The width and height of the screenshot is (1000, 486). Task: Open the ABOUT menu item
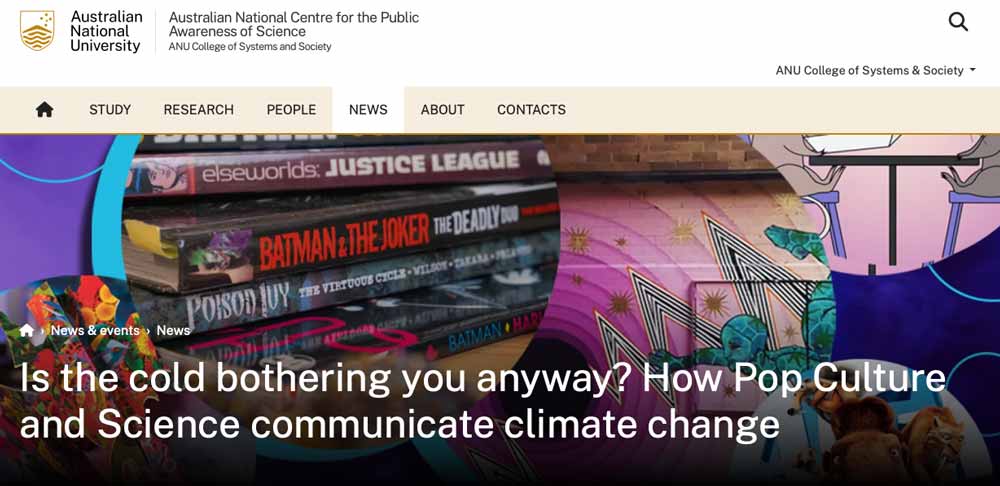[442, 110]
